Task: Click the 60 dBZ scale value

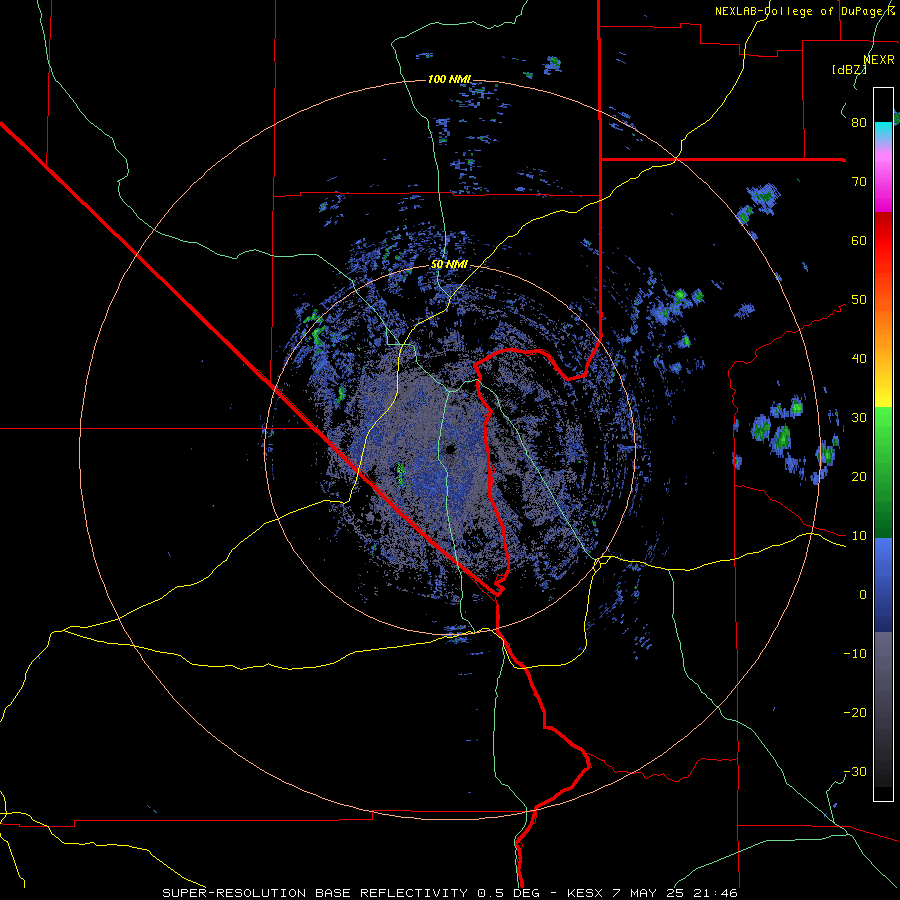Action: [859, 240]
